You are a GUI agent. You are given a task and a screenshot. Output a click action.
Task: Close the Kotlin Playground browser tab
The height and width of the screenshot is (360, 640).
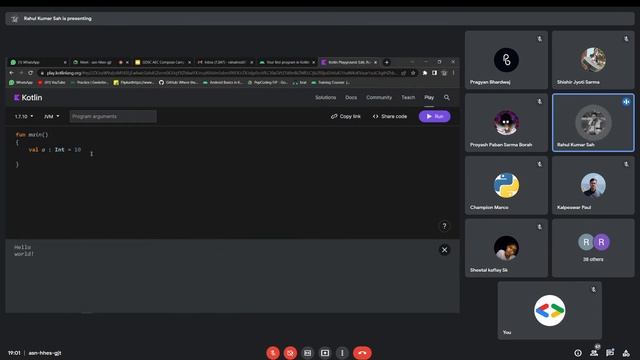[x=376, y=62]
